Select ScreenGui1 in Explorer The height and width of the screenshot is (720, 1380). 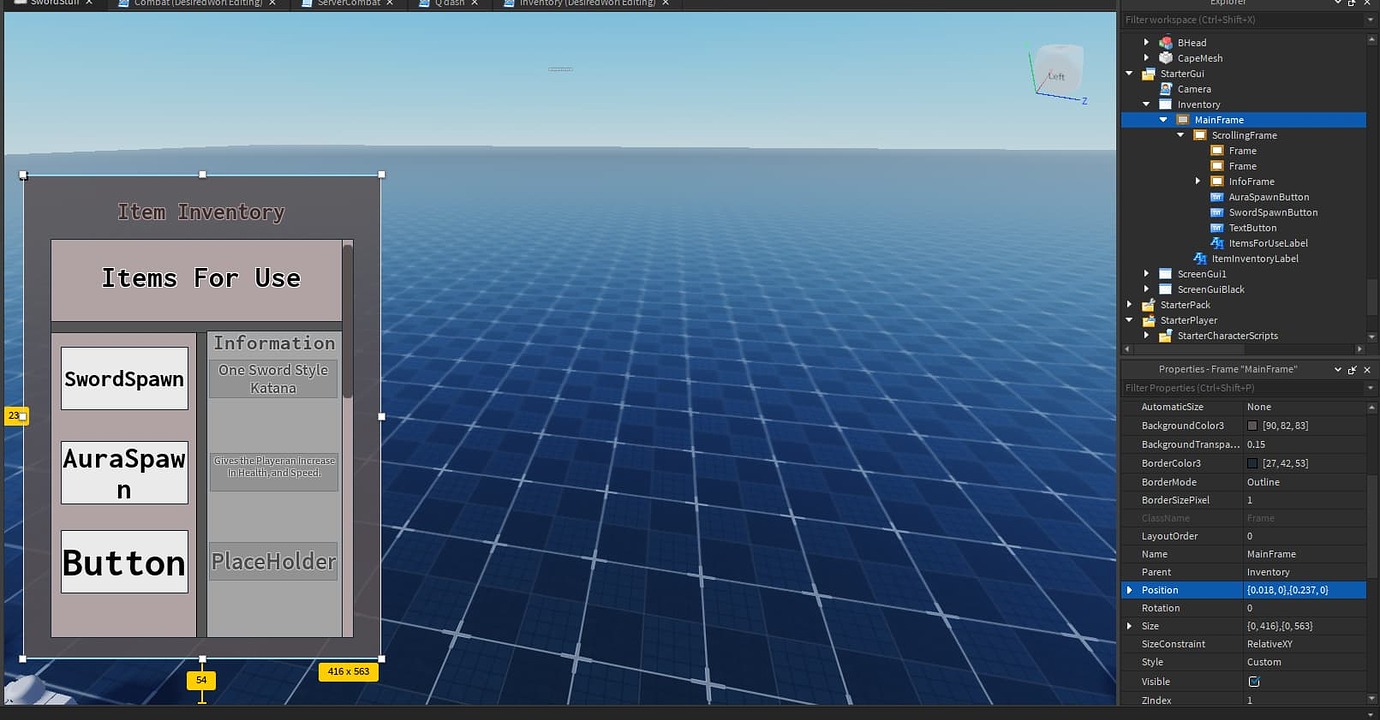(1201, 274)
